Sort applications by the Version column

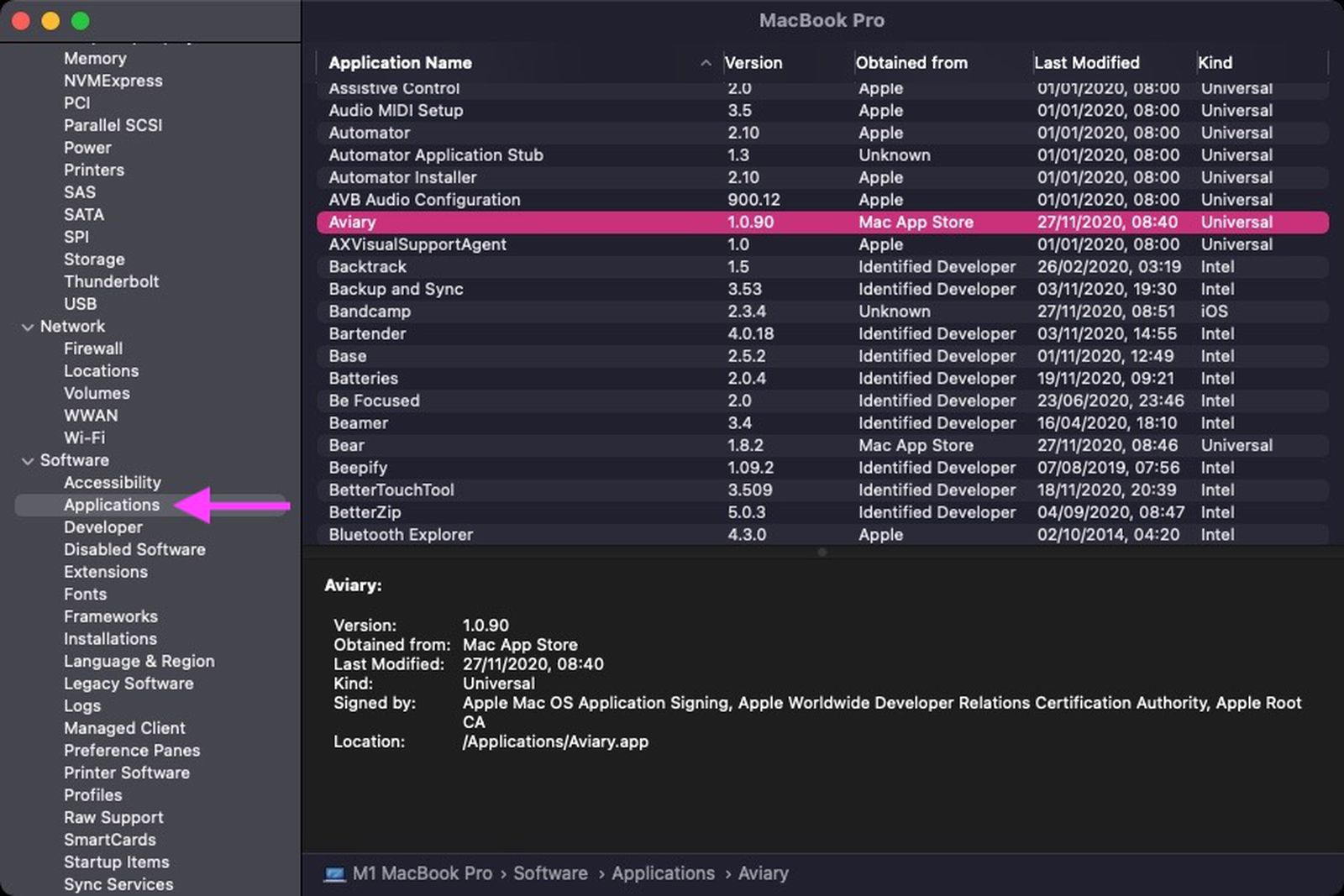tap(753, 62)
